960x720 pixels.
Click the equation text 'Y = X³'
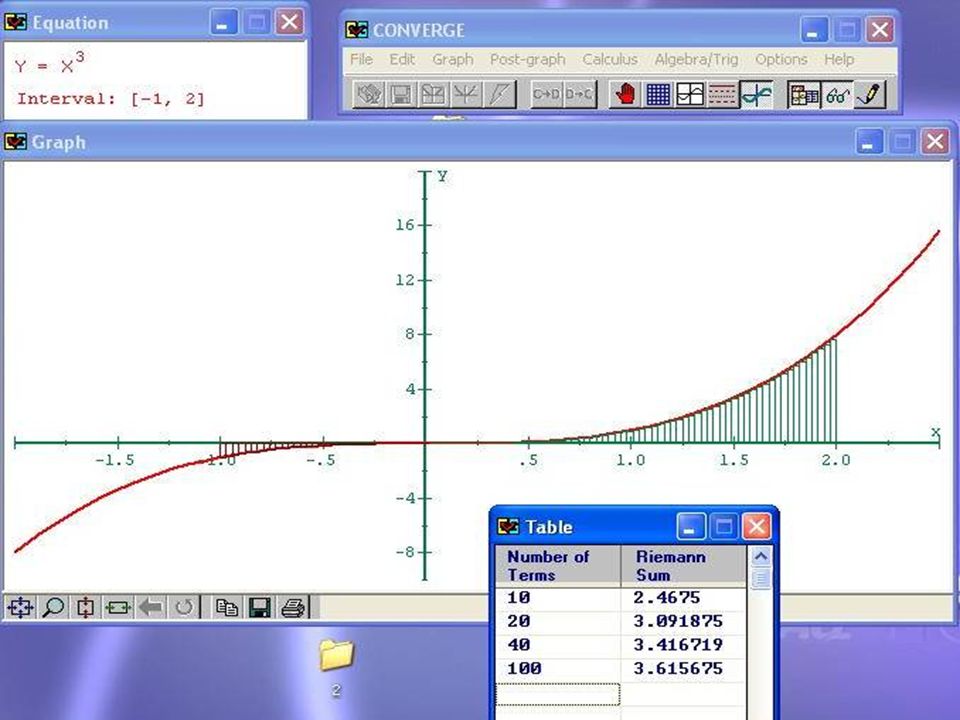50,64
